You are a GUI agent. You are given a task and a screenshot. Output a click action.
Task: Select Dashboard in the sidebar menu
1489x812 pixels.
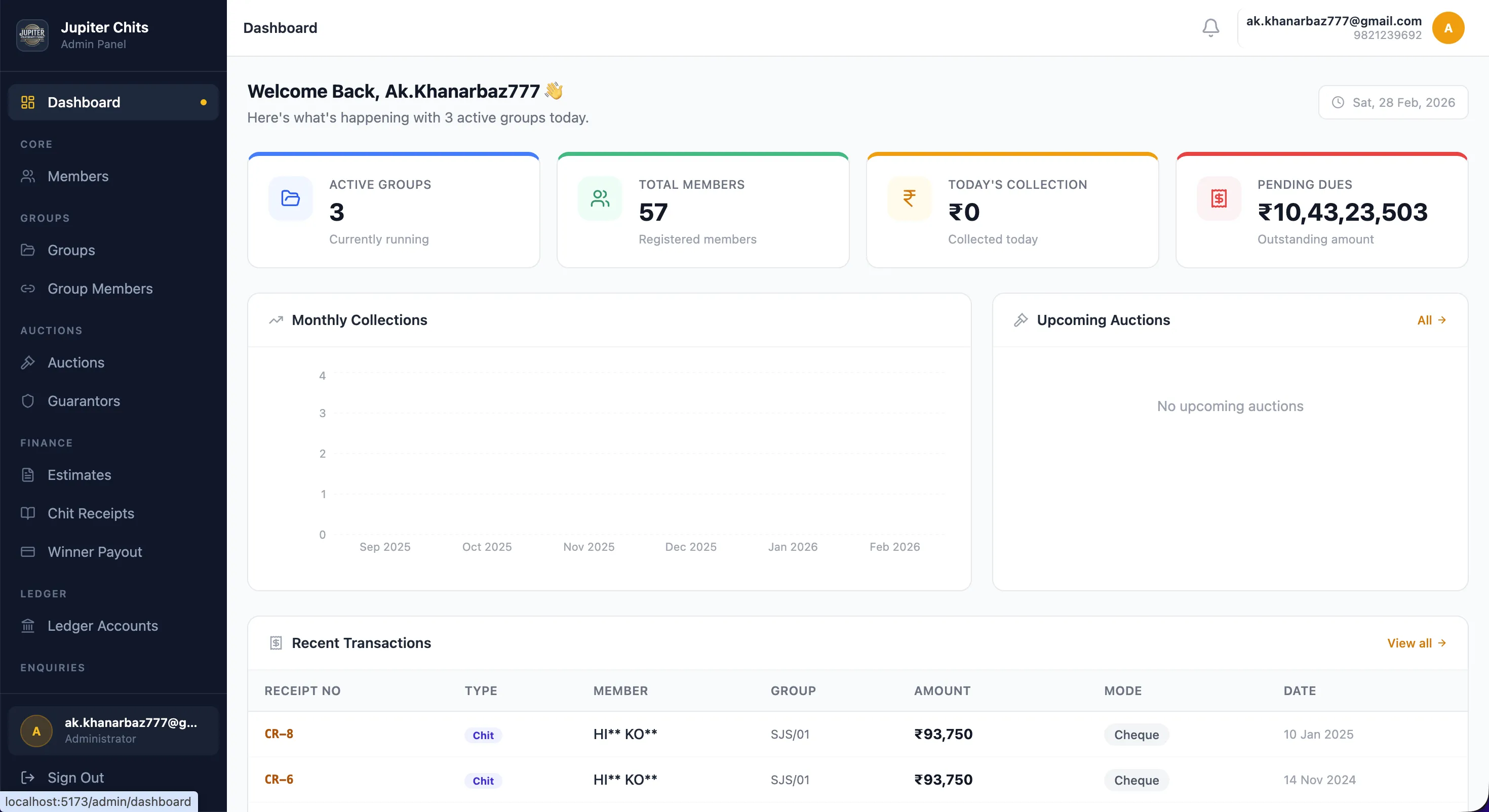(84, 102)
